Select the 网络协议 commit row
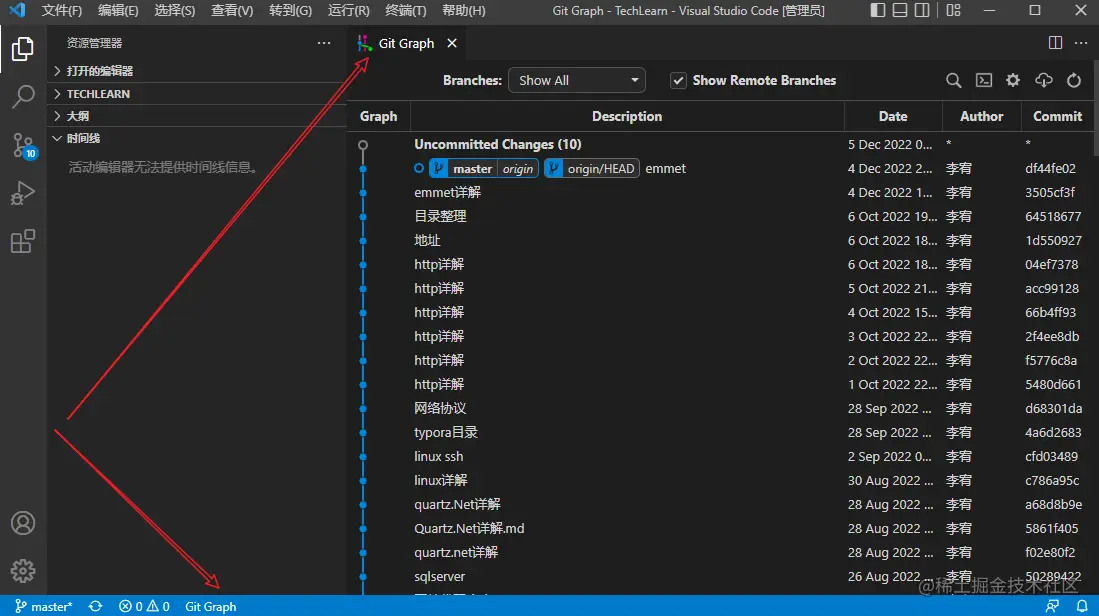 [x=722, y=408]
